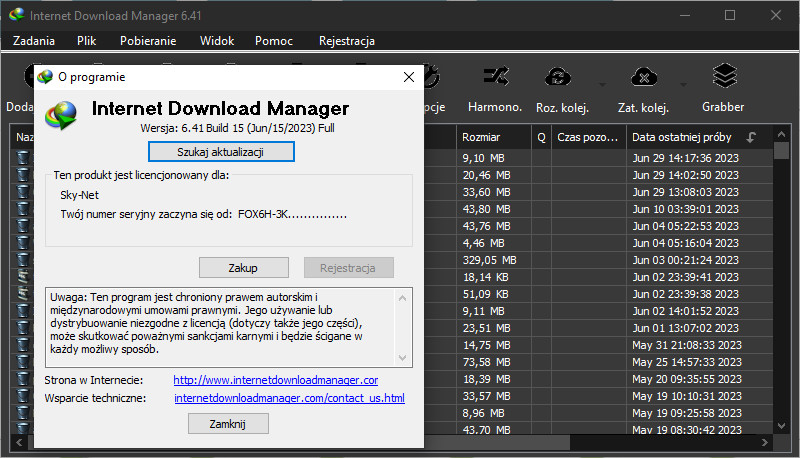The image size is (800, 458).
Task: Open the internetdownloadmanager.com website link
Action: click(x=276, y=380)
